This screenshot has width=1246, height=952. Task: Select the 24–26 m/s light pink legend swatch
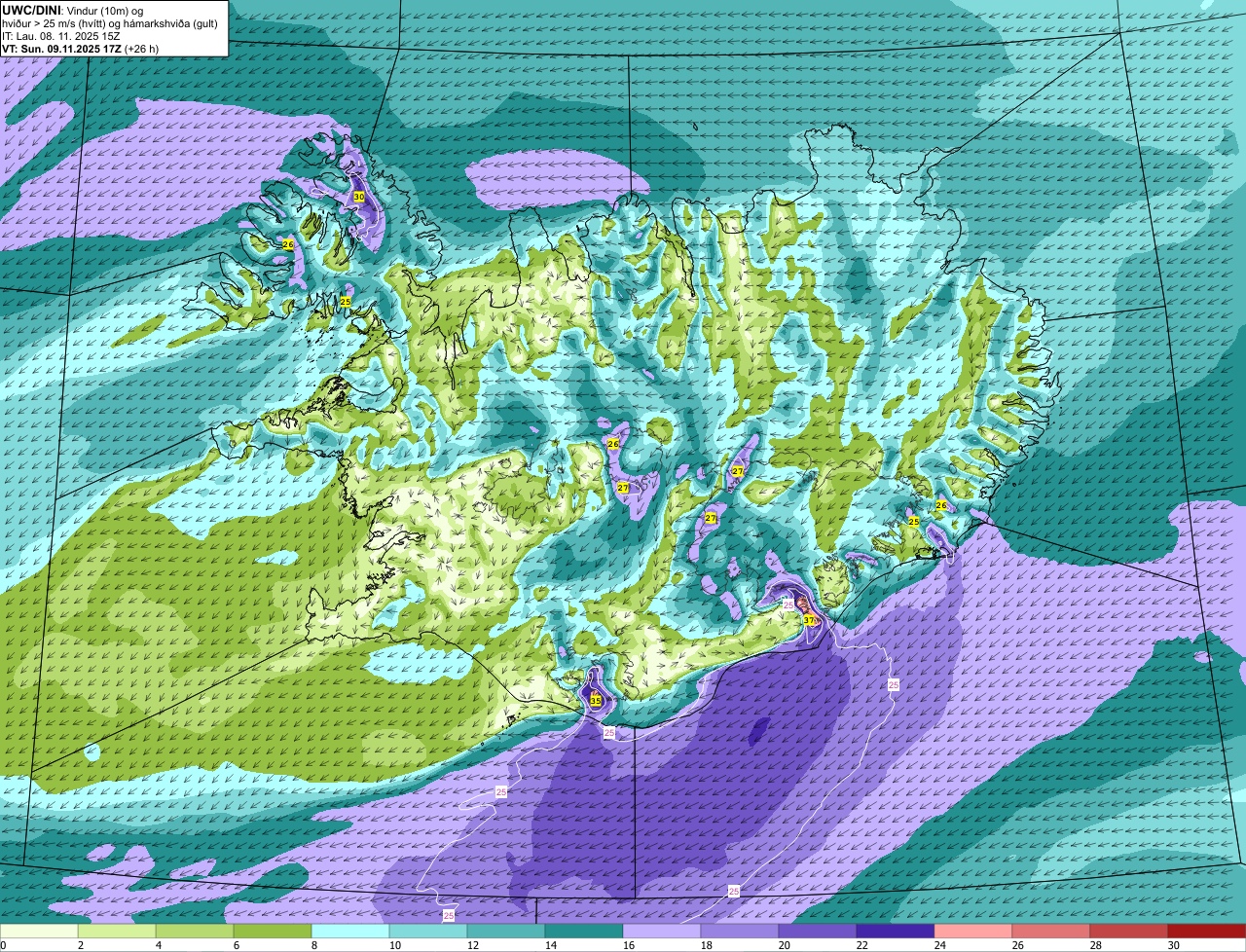[974, 931]
